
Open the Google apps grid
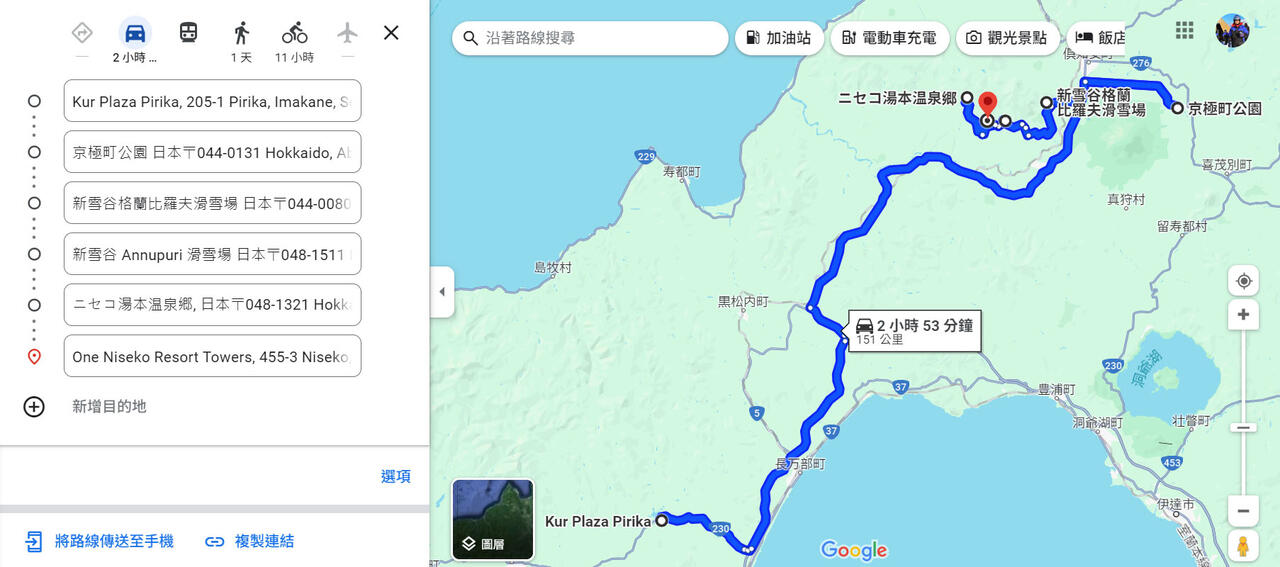coord(1184,30)
